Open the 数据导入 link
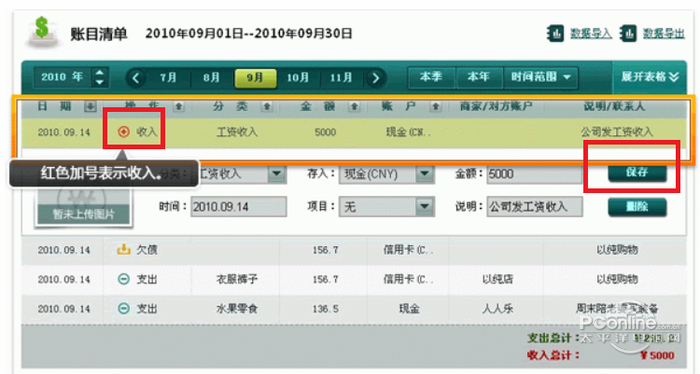The width and height of the screenshot is (700, 374). pos(591,33)
